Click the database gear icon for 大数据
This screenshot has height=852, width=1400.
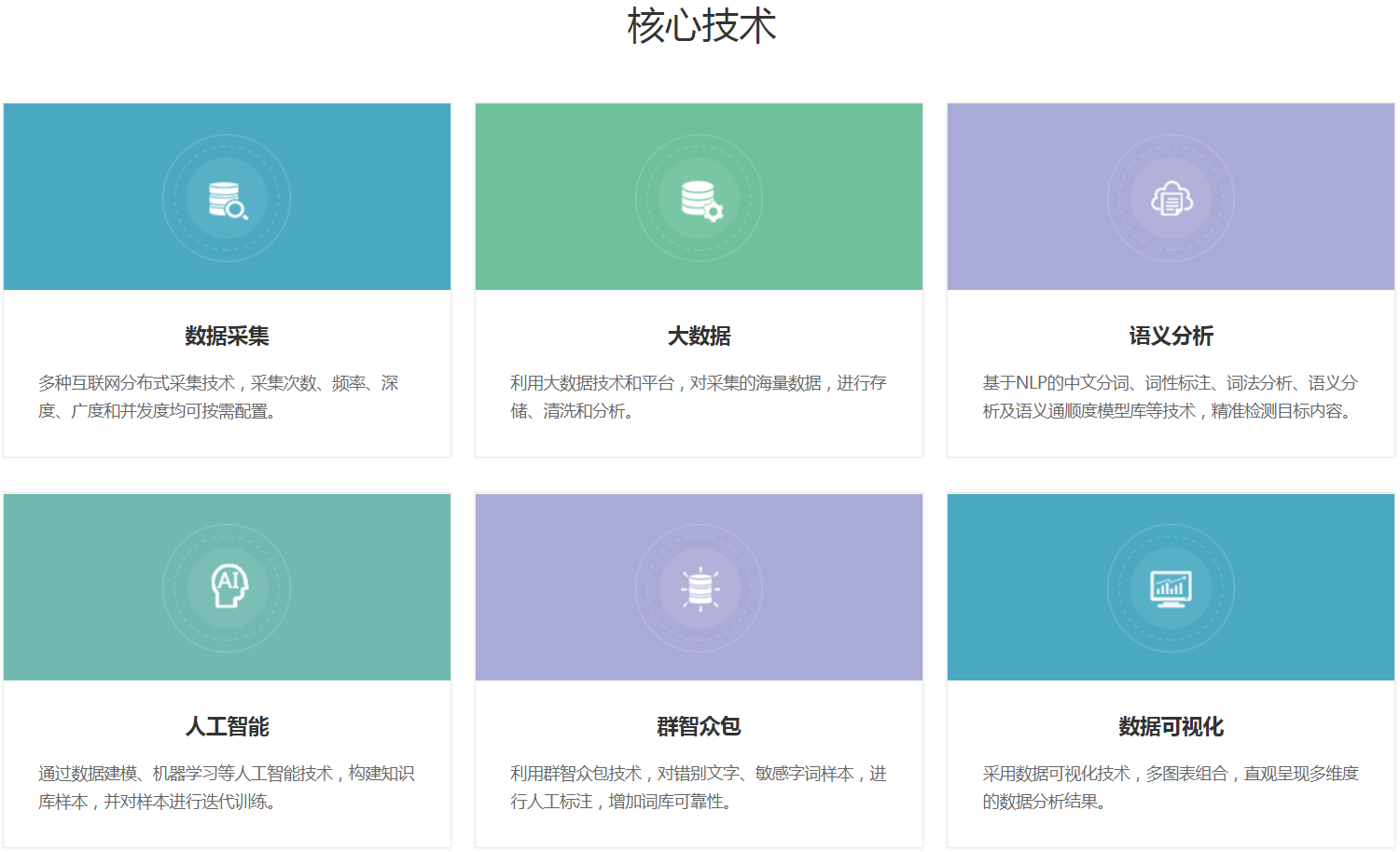[x=700, y=199]
